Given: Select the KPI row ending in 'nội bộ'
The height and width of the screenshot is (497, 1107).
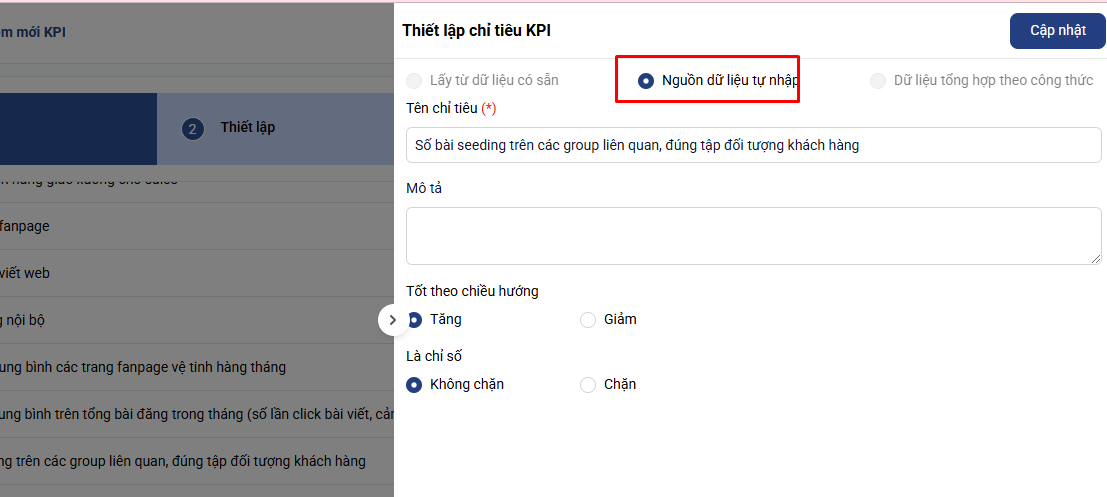Looking at the screenshot, I should tap(150, 320).
